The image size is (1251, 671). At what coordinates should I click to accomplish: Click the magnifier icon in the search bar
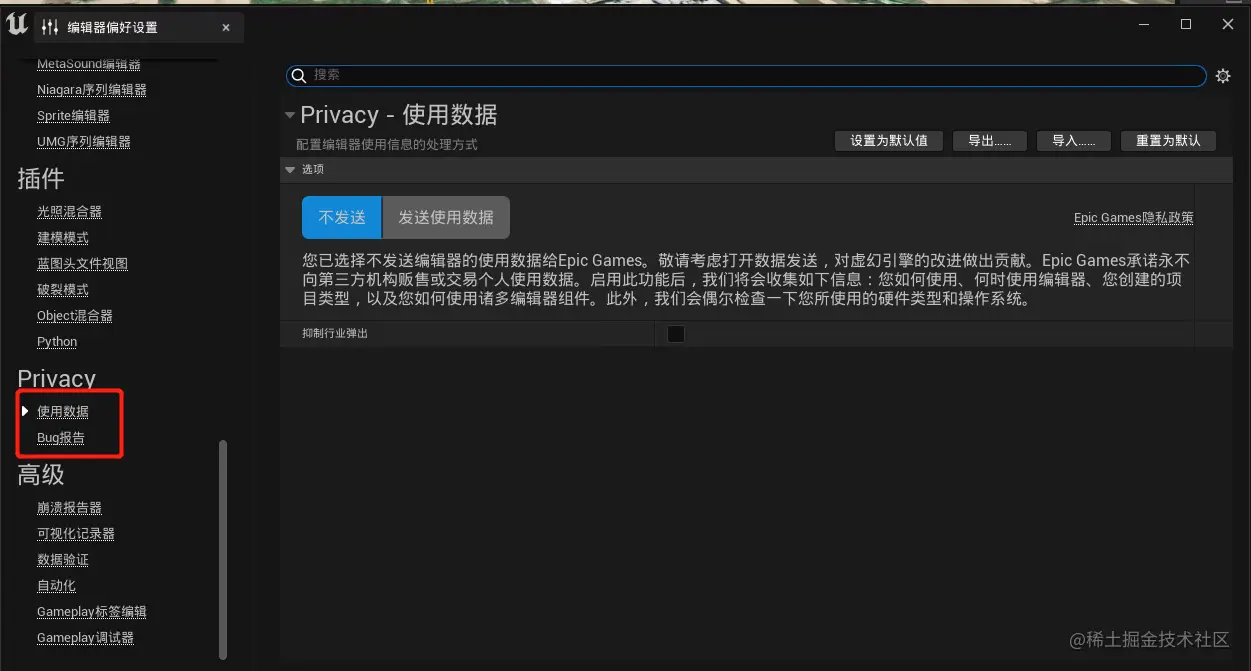point(299,75)
